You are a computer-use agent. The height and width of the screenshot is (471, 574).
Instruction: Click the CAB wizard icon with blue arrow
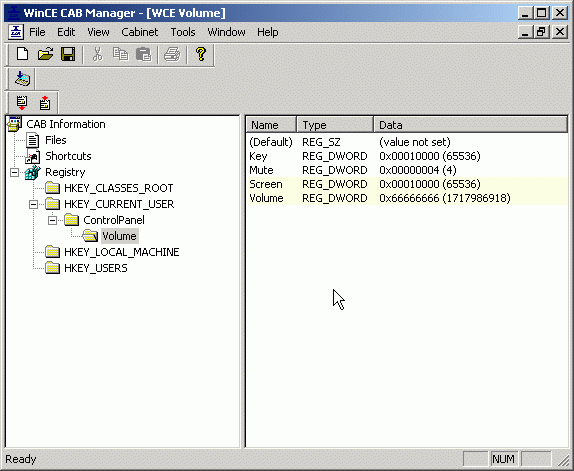click(22, 79)
